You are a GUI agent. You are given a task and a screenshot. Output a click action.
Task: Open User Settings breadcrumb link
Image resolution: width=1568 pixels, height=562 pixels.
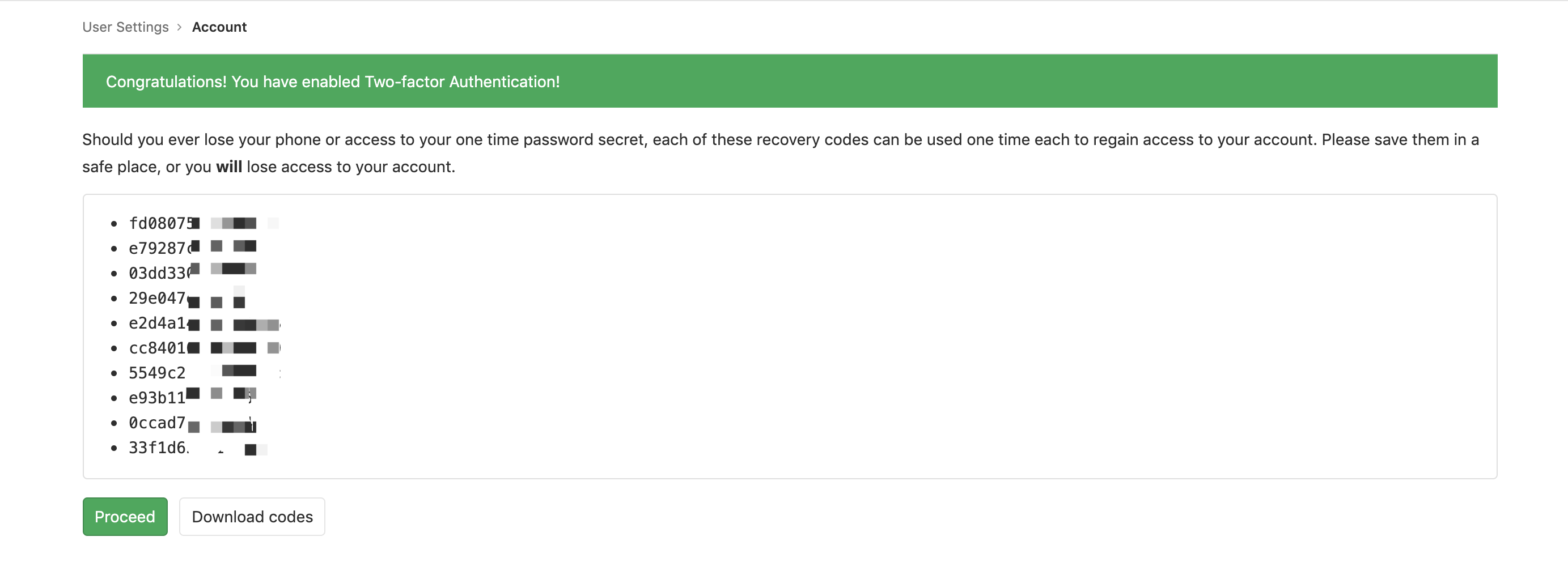coord(125,27)
